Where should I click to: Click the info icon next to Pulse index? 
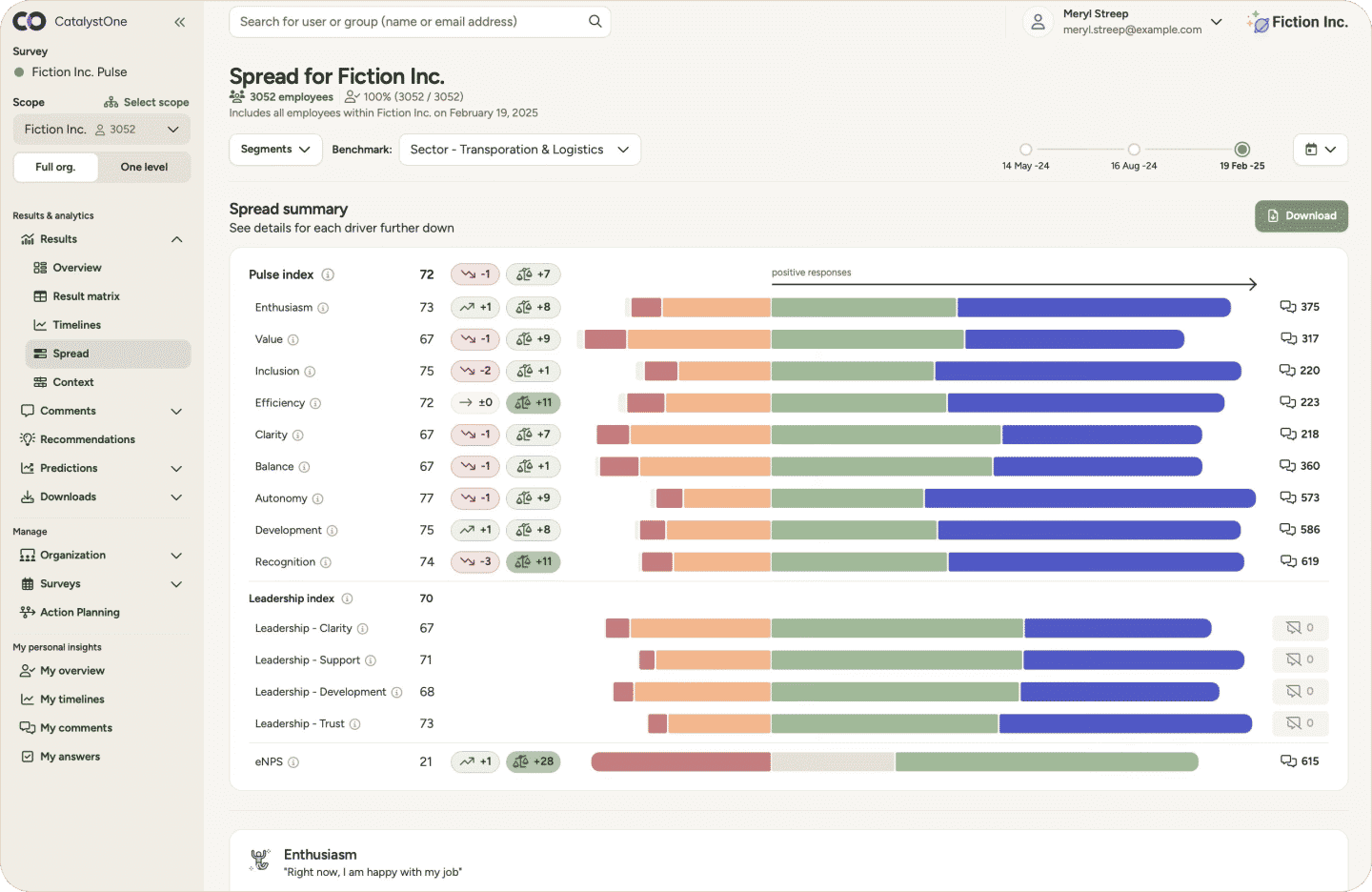pos(328,274)
